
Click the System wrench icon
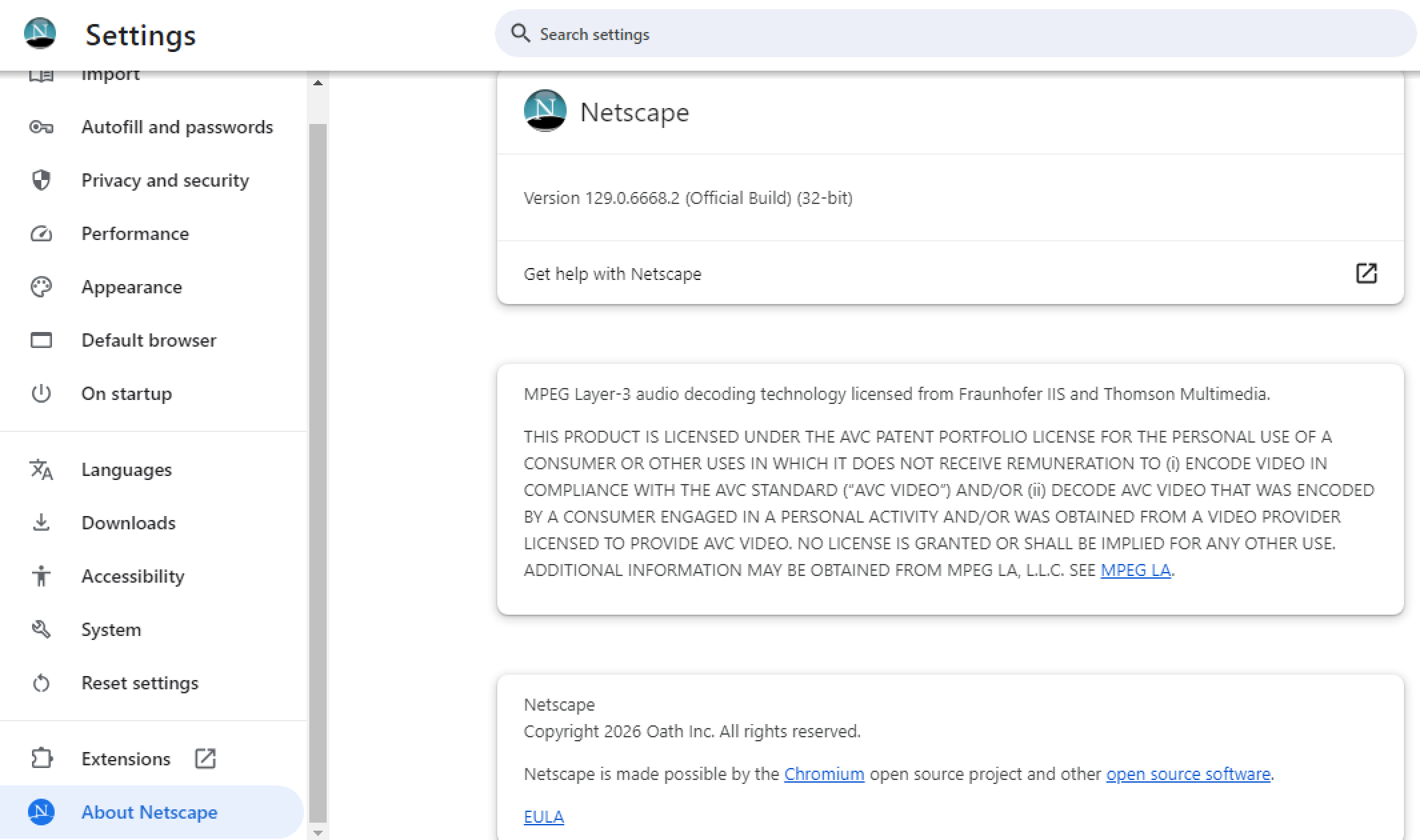[41, 629]
